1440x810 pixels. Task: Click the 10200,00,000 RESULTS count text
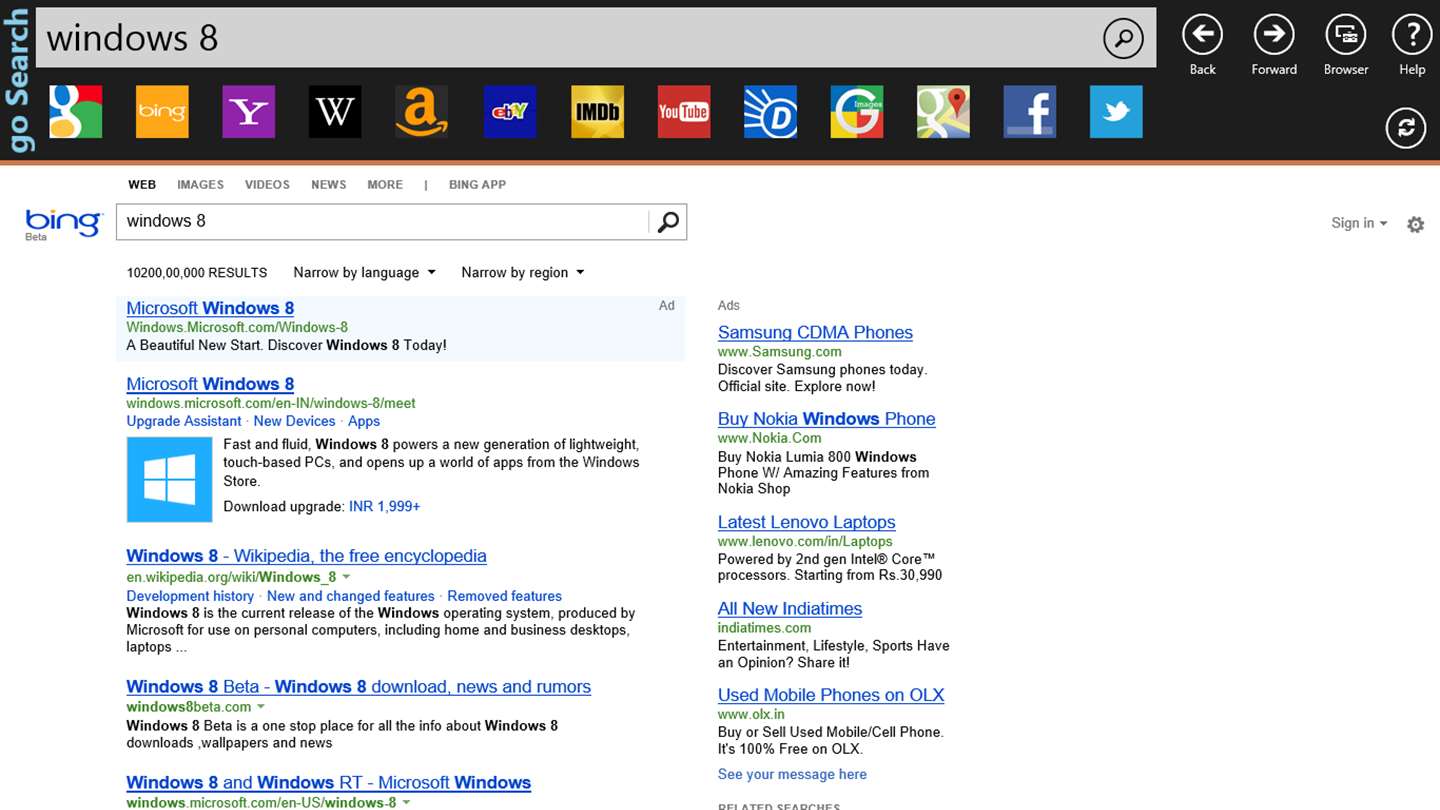[x=197, y=273]
